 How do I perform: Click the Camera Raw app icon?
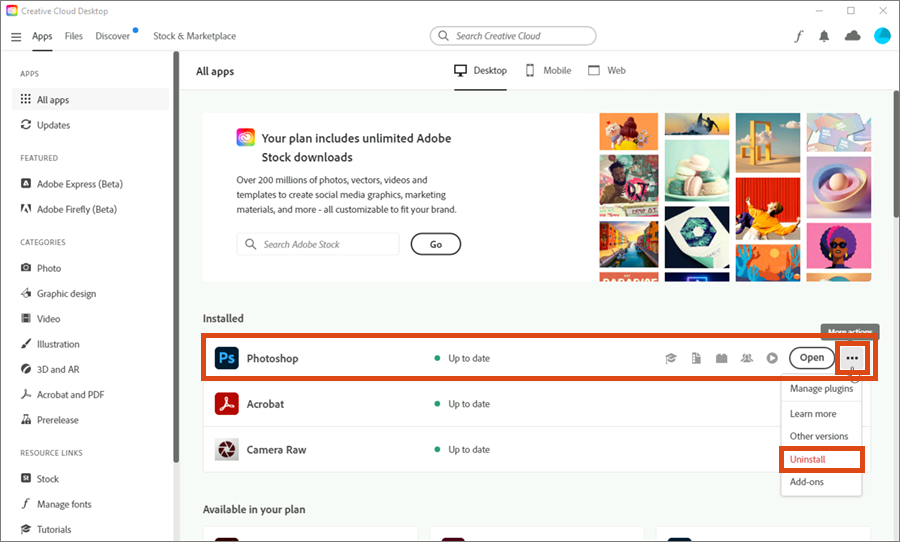point(226,450)
